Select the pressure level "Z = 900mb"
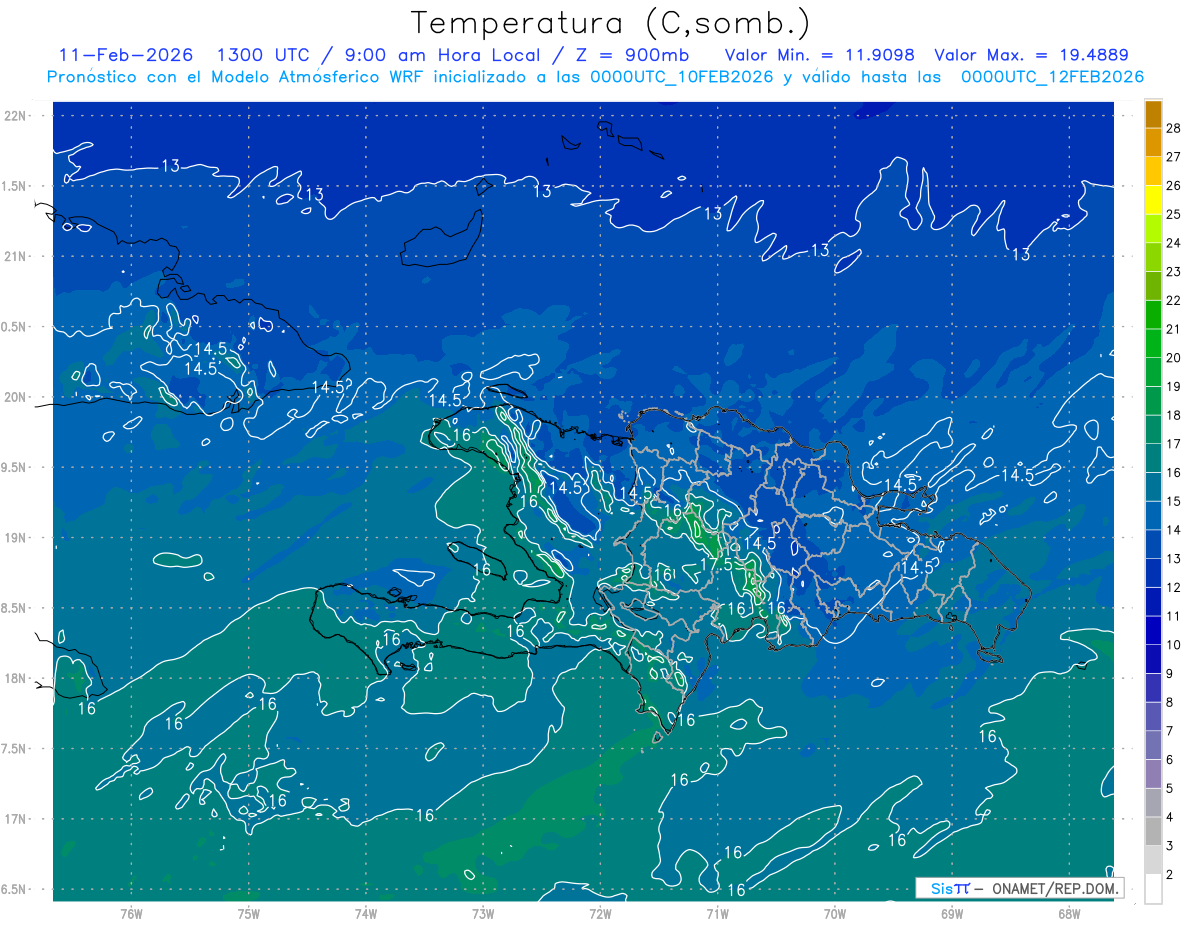The height and width of the screenshot is (927, 1200). click(x=634, y=55)
